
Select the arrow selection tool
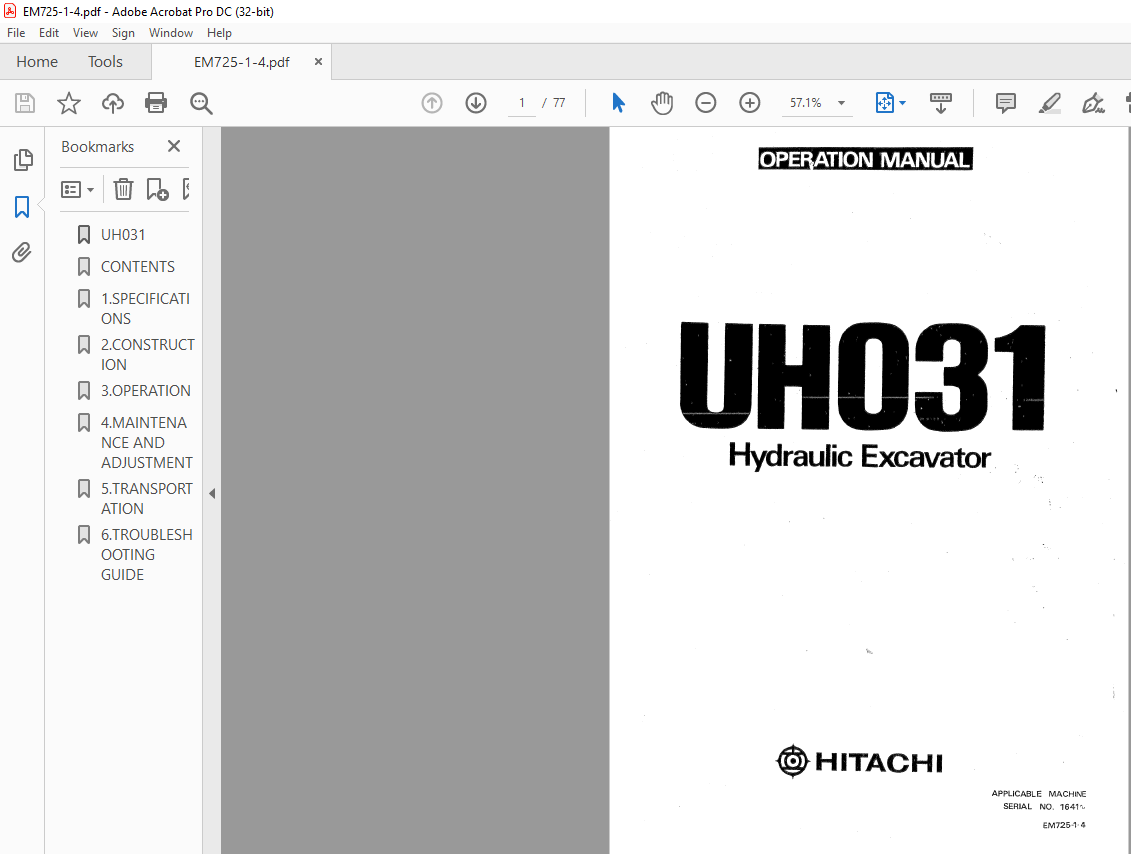pyautogui.click(x=618, y=103)
